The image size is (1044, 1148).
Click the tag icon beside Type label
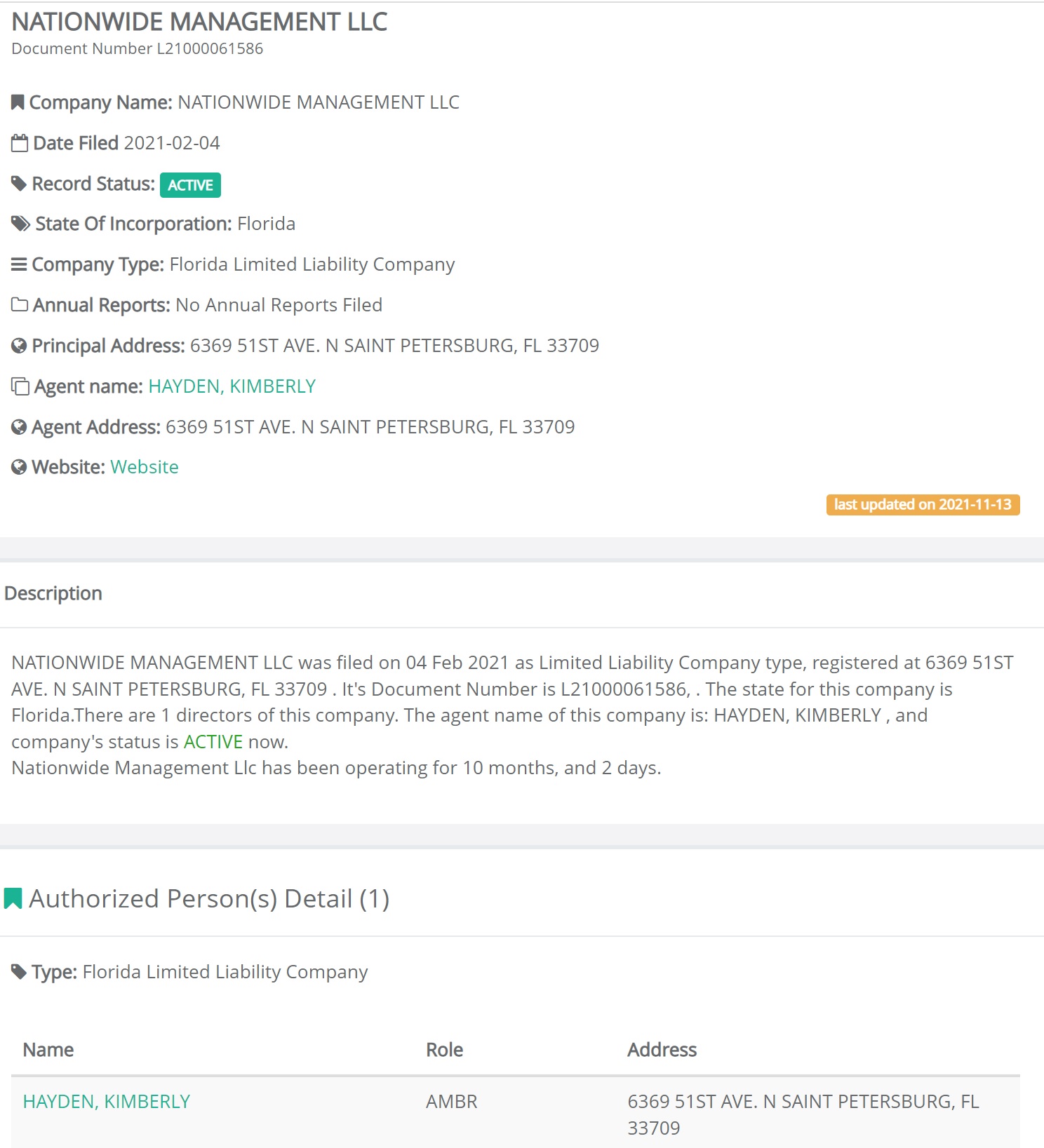tap(19, 972)
